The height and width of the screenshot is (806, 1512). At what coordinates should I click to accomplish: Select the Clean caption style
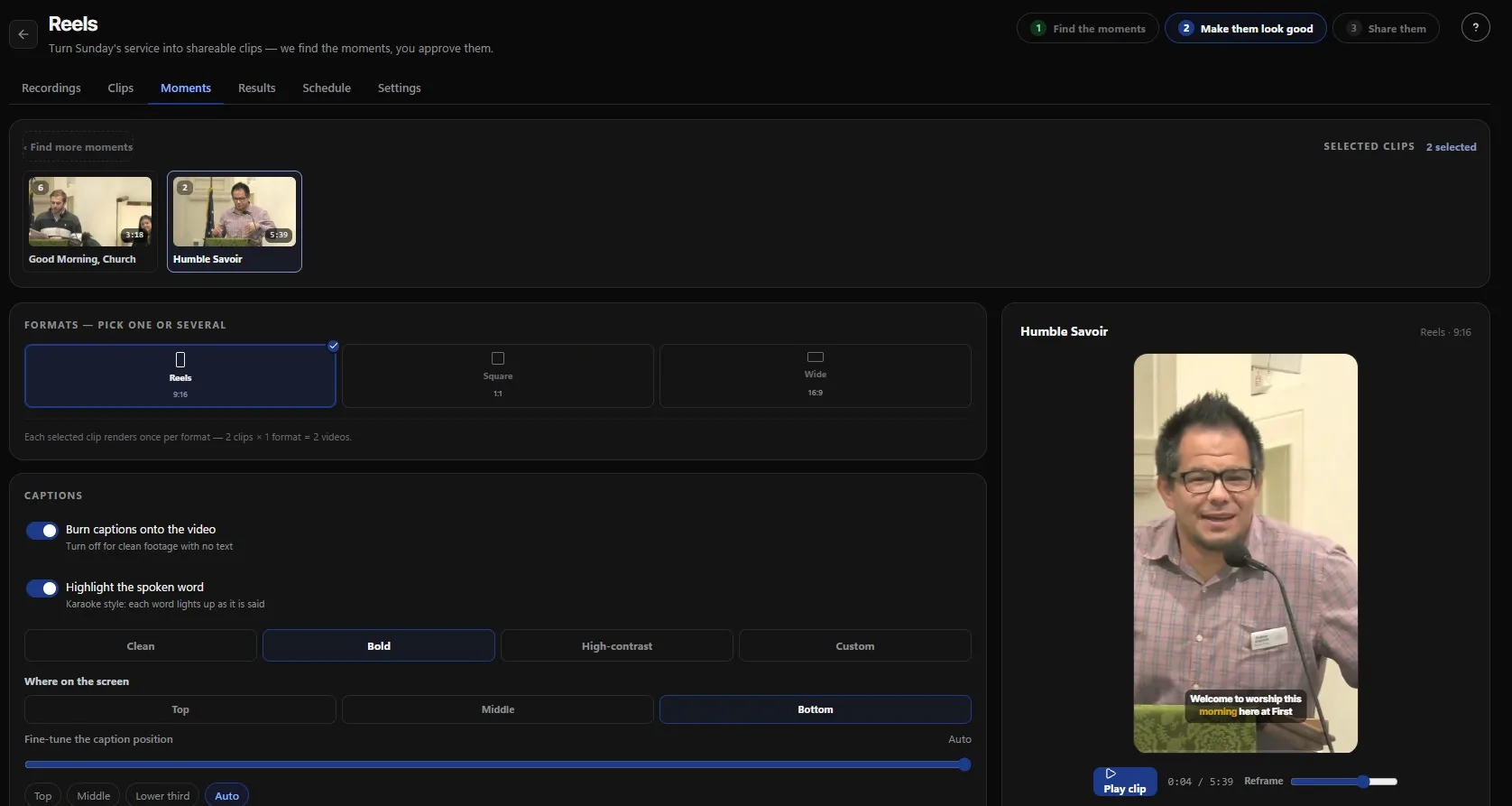[141, 646]
